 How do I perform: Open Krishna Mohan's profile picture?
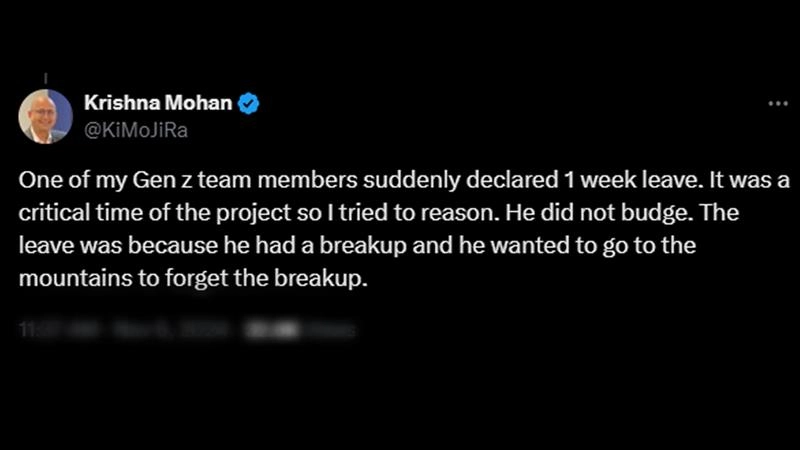45,116
